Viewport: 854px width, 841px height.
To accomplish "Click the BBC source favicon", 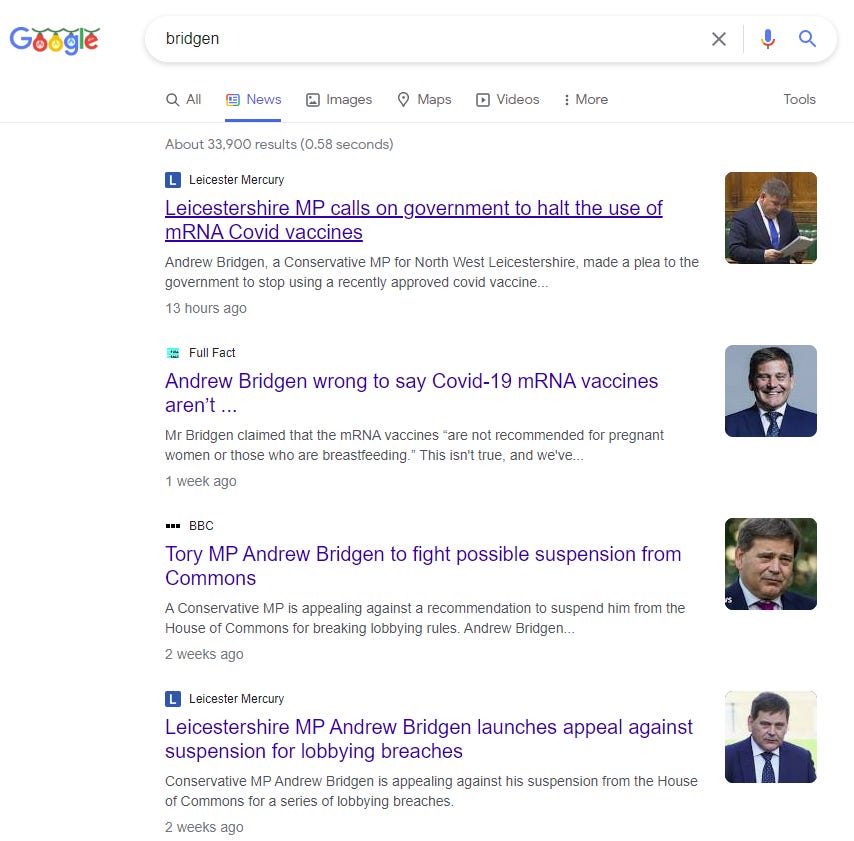I will pos(173,526).
